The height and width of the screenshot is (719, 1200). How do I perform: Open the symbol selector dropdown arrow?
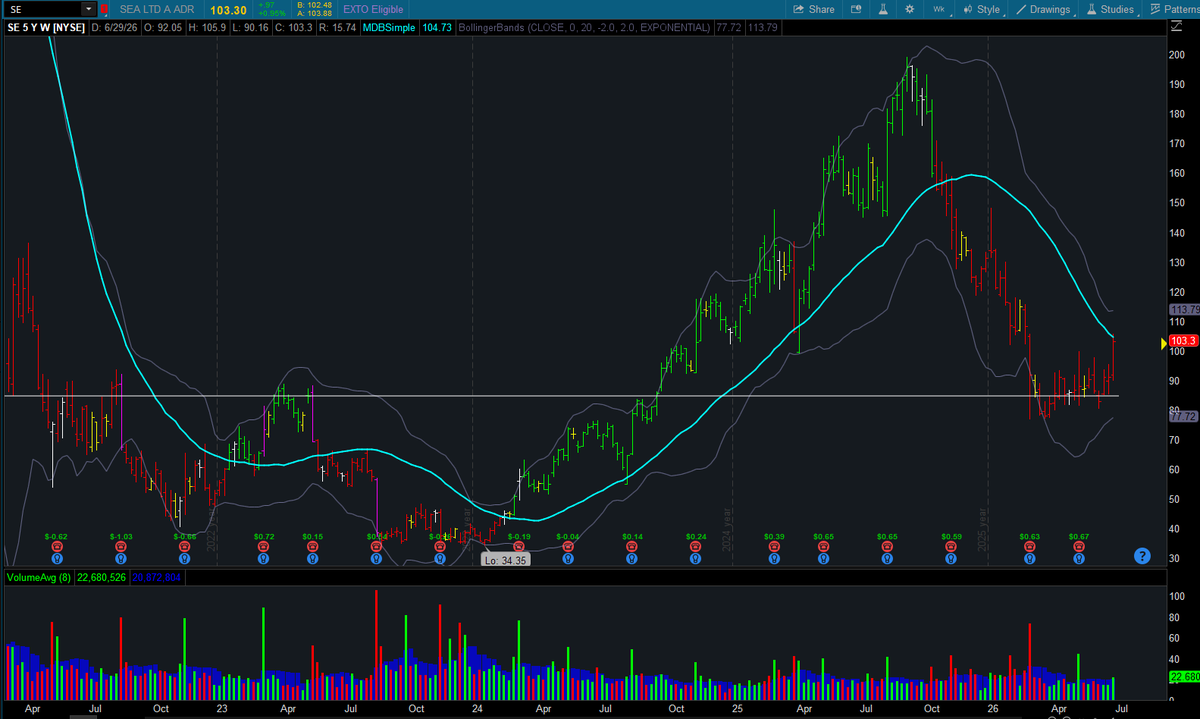pos(88,9)
